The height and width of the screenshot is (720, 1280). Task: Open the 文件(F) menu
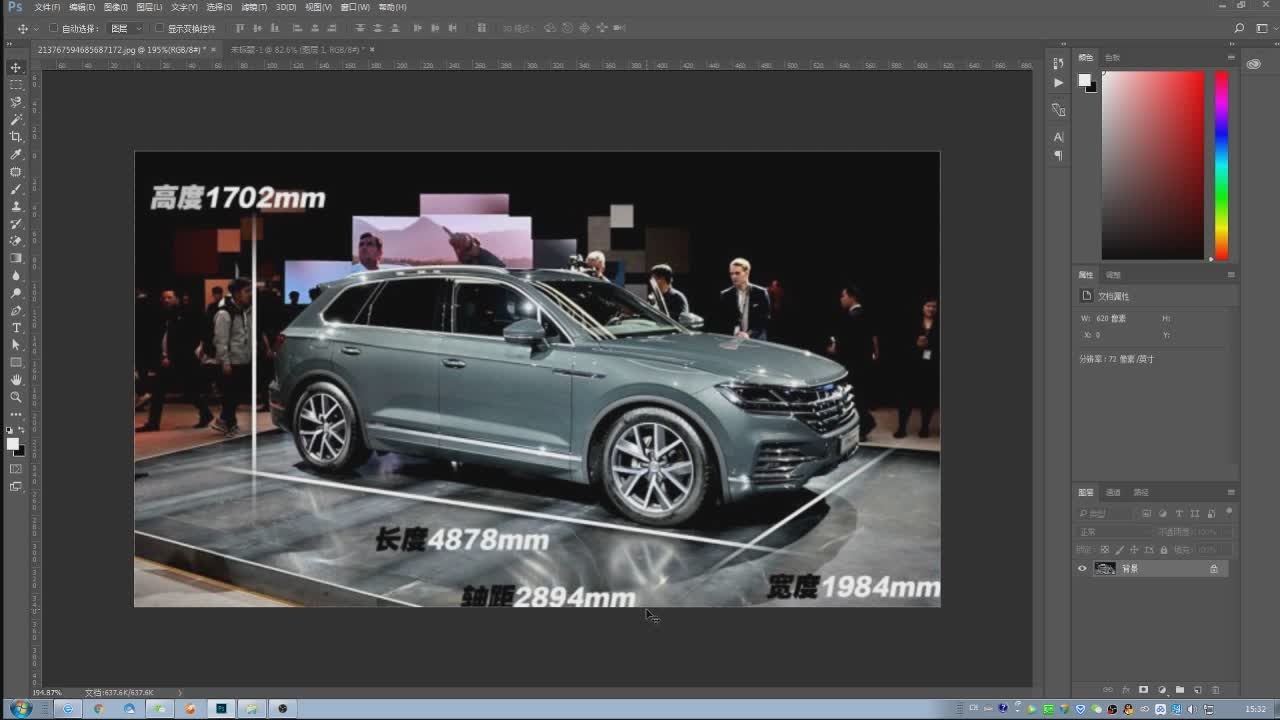(47, 7)
